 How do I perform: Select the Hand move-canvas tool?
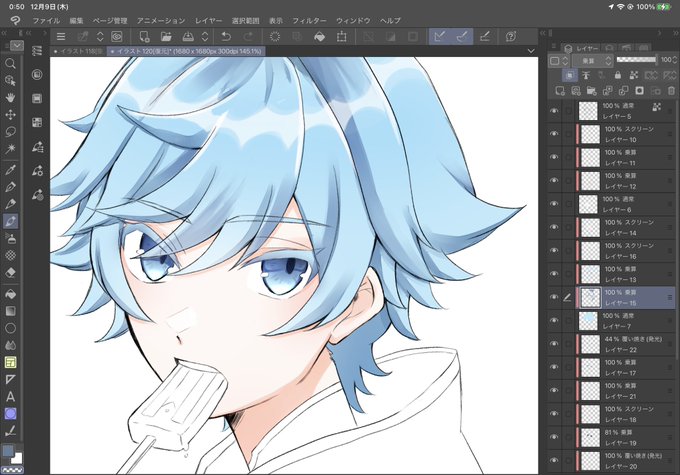tap(10, 97)
